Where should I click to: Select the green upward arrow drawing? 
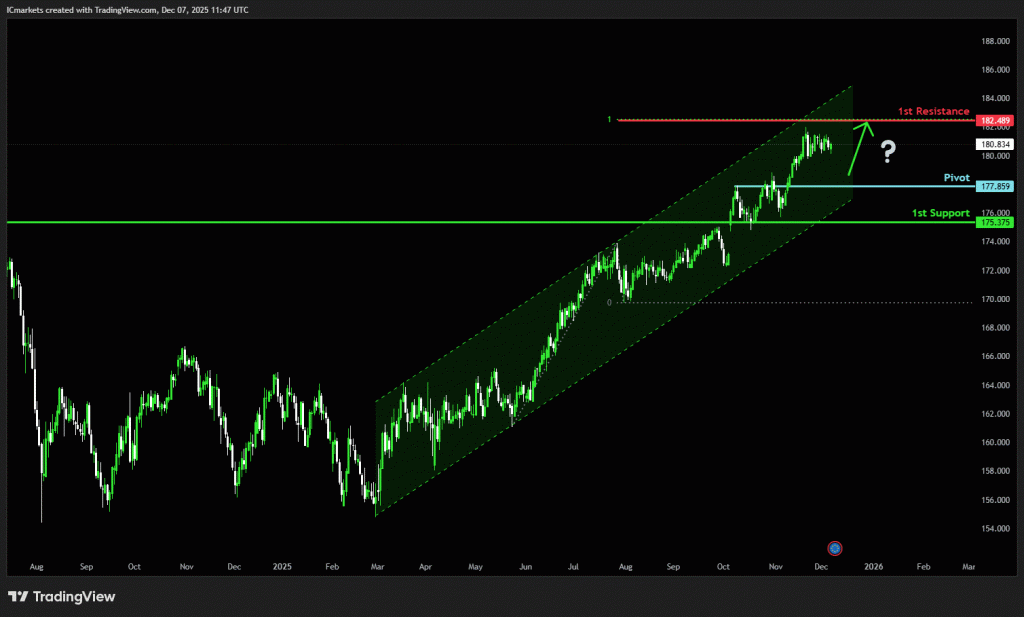pyautogui.click(x=858, y=147)
